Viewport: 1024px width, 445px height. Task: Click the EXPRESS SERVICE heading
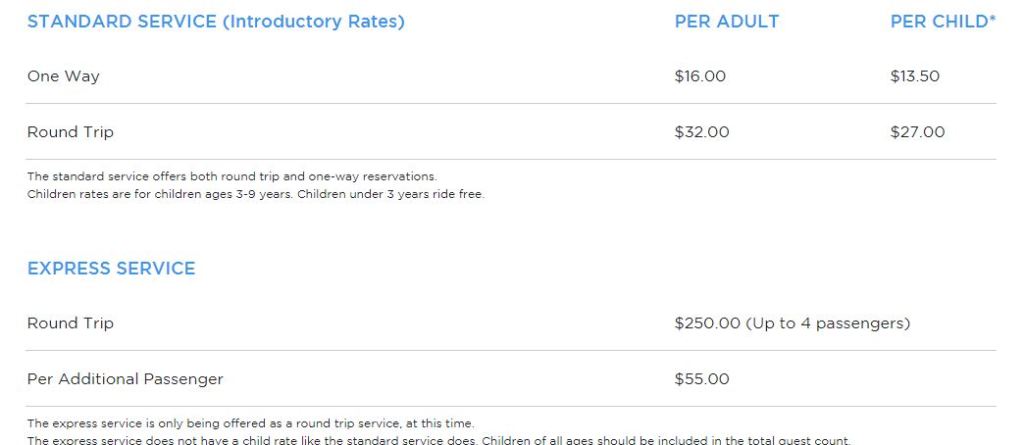[x=111, y=269]
